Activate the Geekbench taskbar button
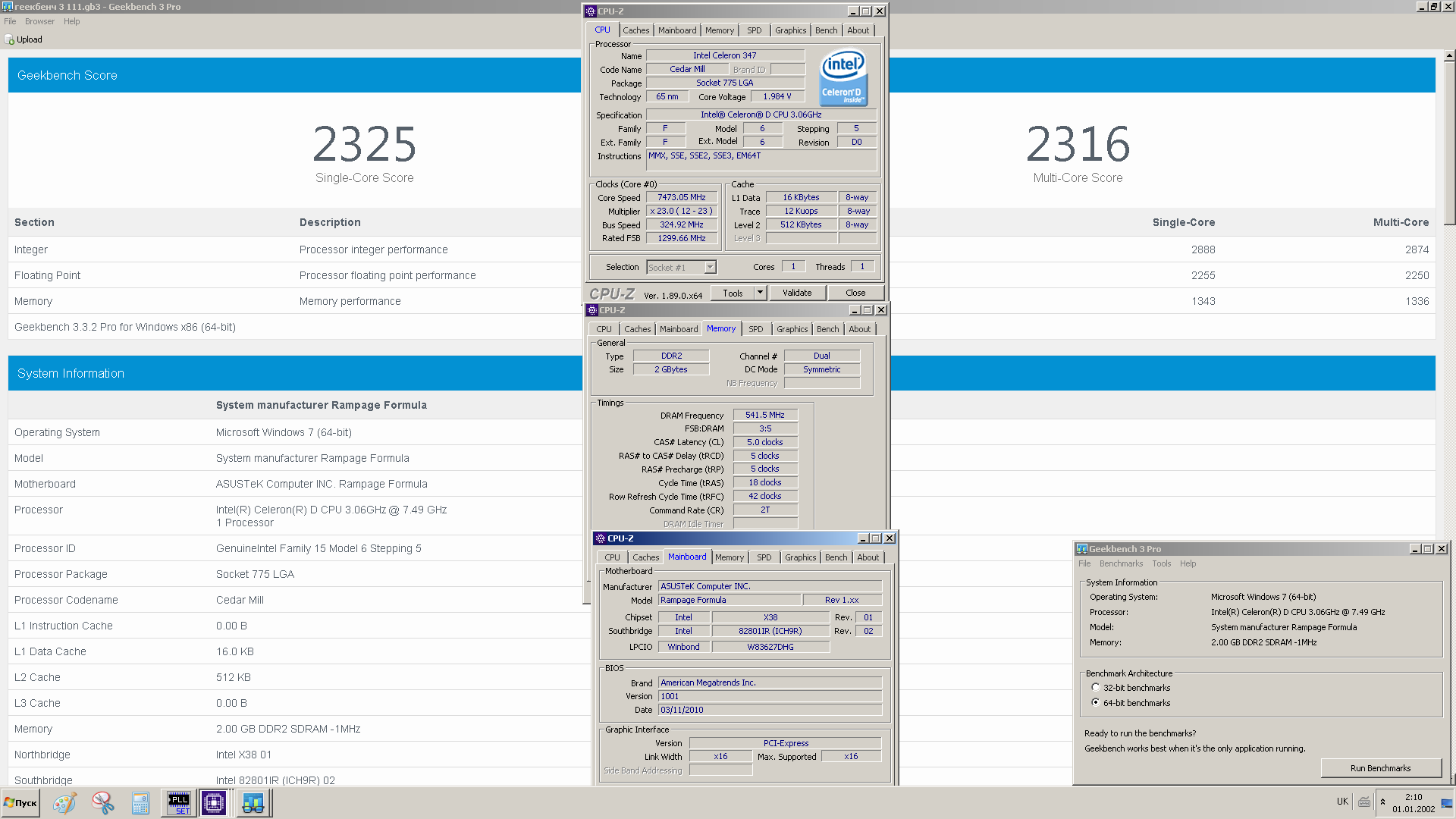The width and height of the screenshot is (1456, 819). point(253,803)
